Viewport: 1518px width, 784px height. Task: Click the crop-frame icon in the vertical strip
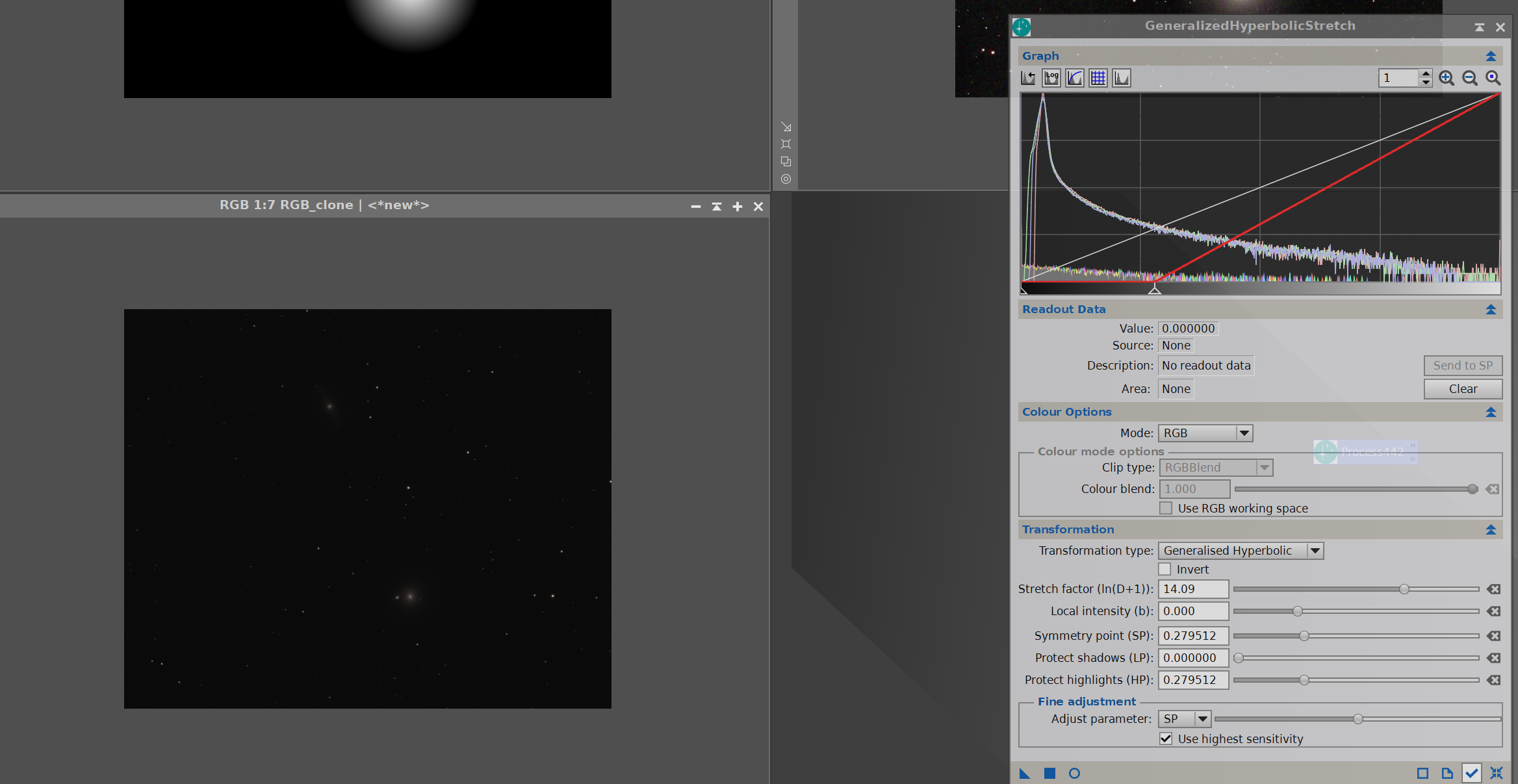tap(786, 144)
